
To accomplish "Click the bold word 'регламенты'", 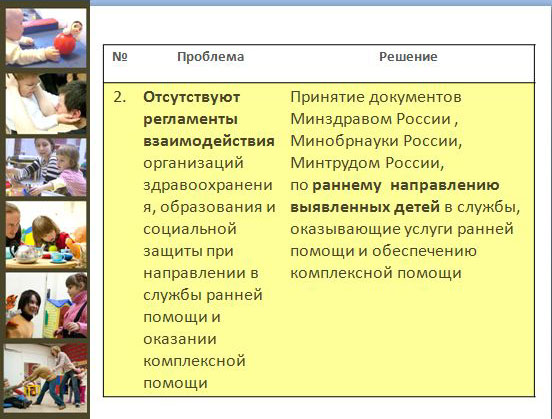I will (190, 119).
